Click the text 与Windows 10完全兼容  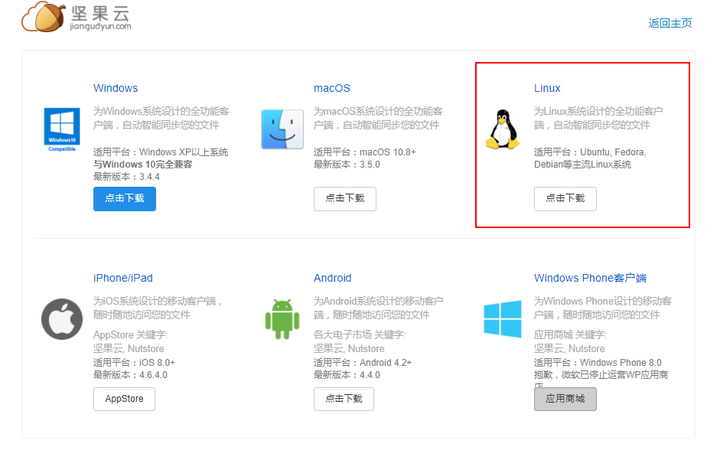tap(143, 164)
